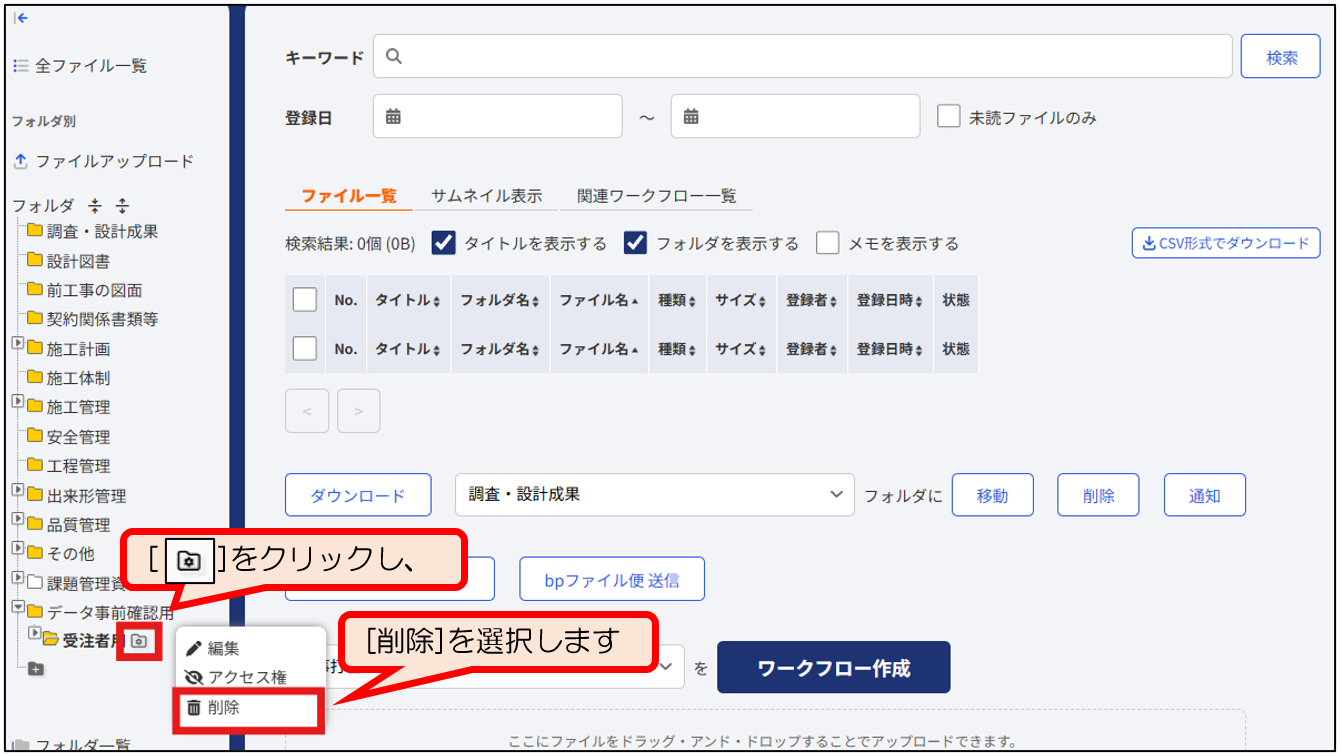Switch to the ファイル一覧 tab
This screenshot has height=756, width=1342.
pos(349,196)
